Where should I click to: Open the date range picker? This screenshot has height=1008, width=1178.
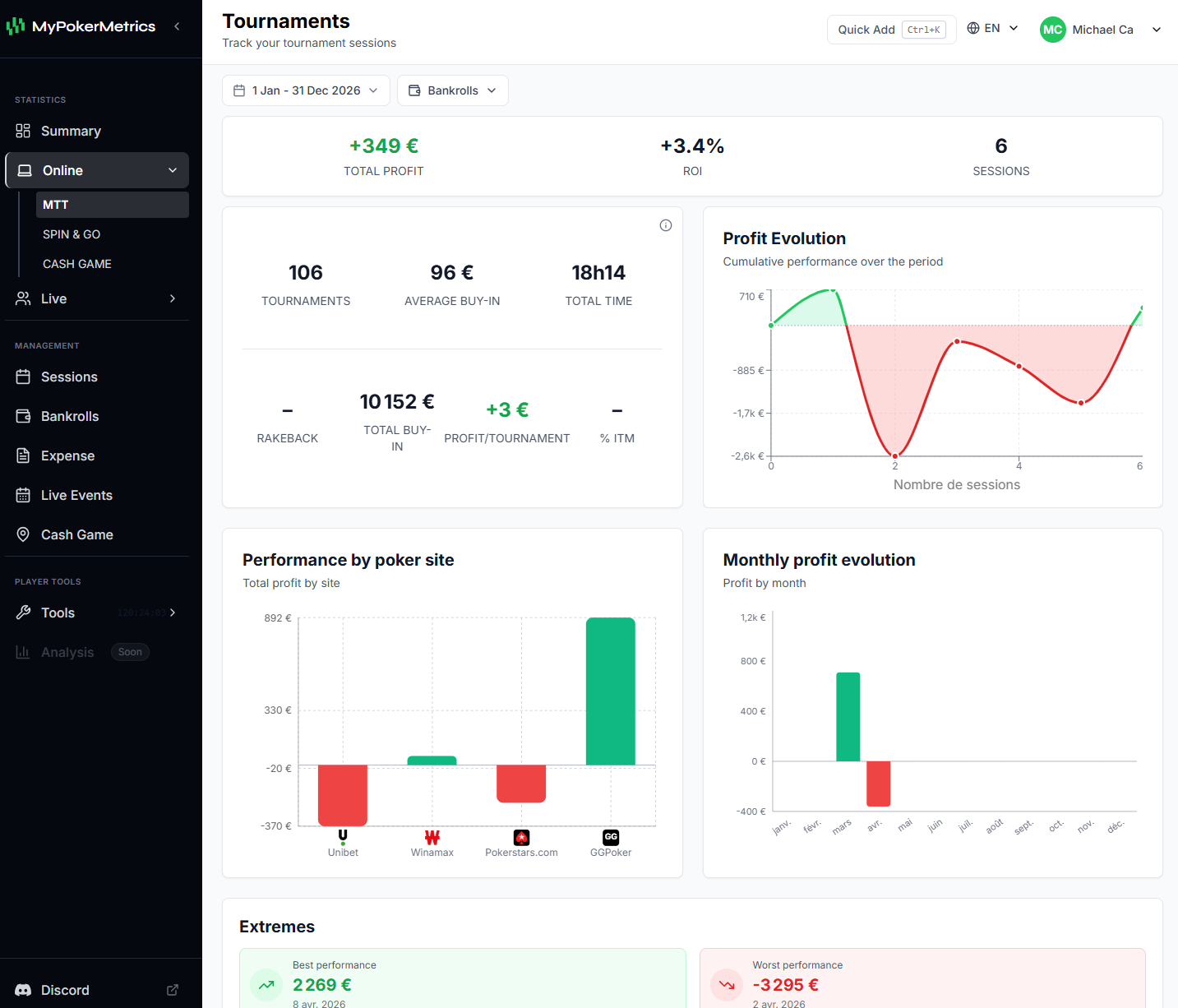click(x=305, y=90)
